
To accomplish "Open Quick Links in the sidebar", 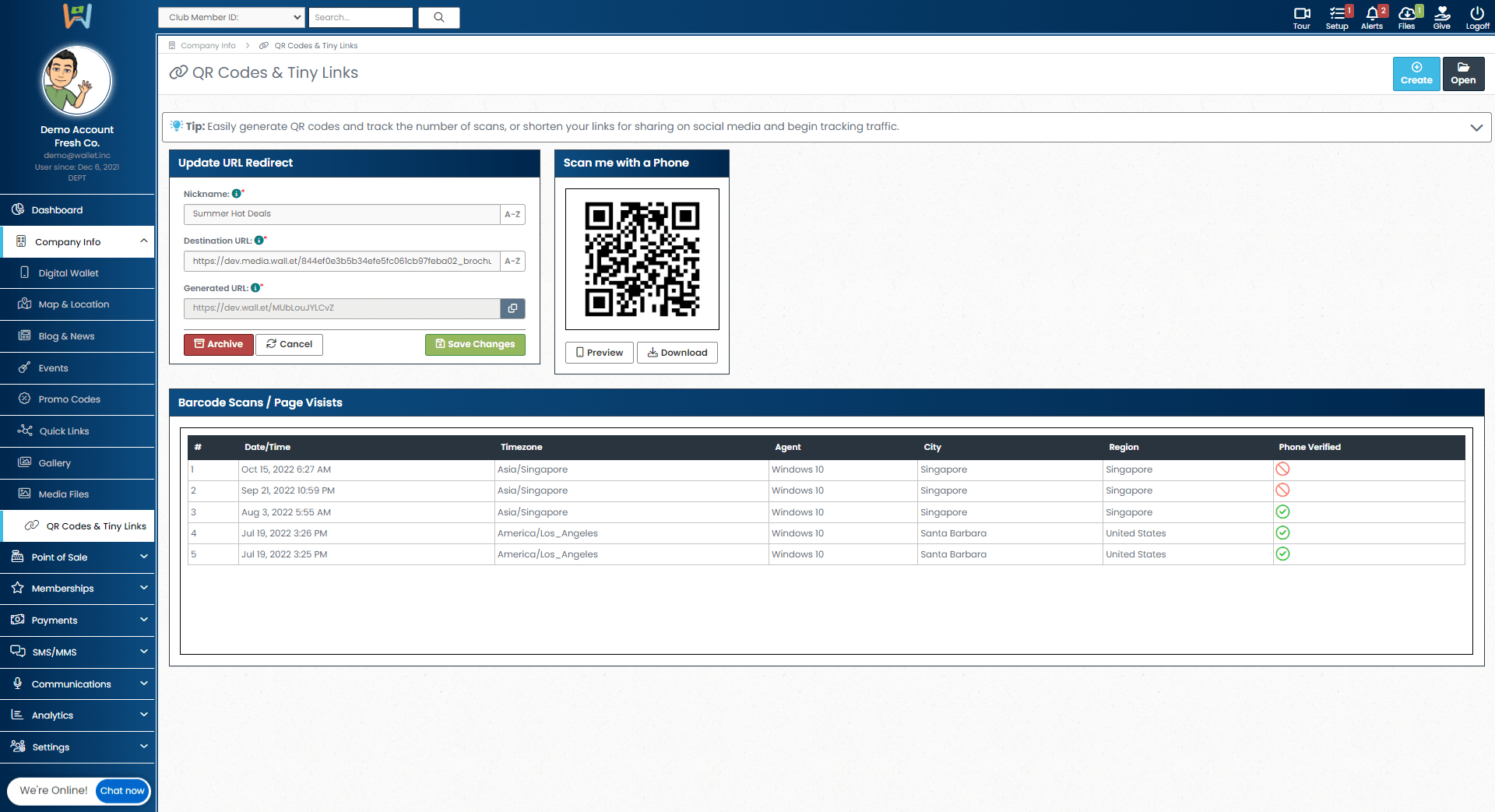I will [64, 431].
